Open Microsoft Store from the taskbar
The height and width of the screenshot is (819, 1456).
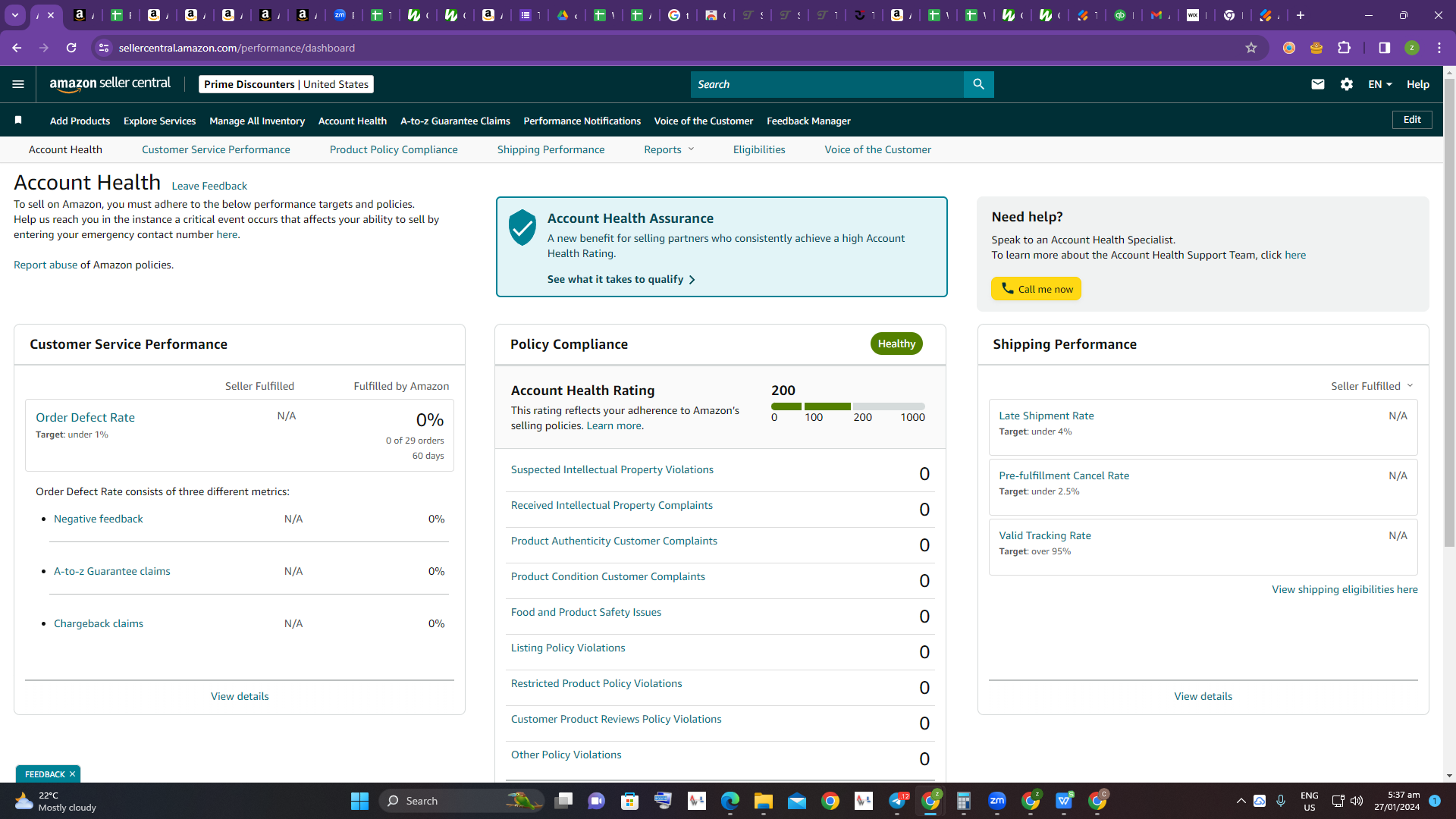click(629, 801)
